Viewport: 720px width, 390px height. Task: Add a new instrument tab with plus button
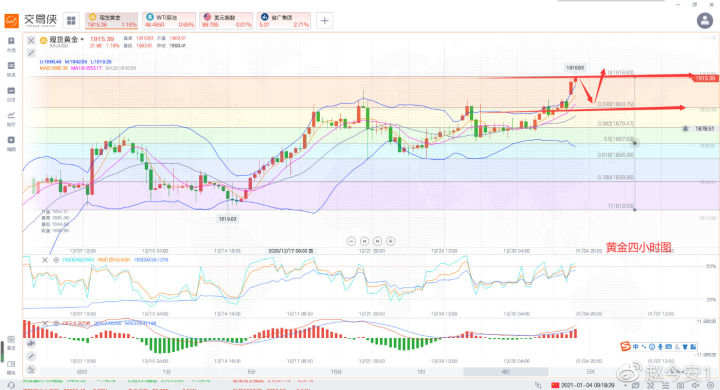tap(324, 20)
